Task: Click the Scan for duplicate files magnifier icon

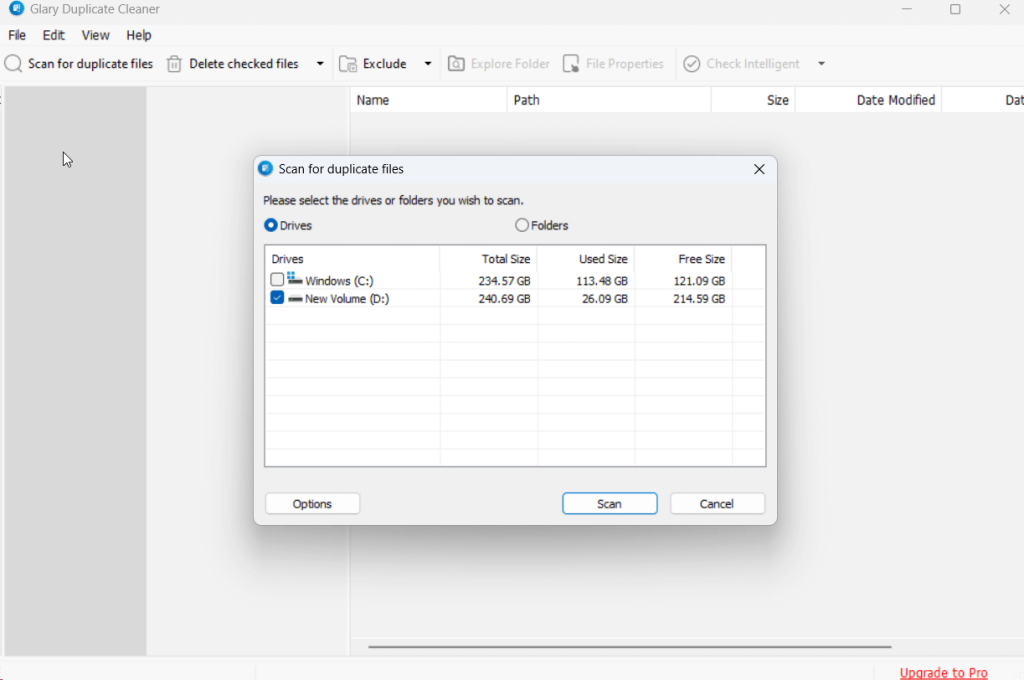Action: click(x=14, y=63)
